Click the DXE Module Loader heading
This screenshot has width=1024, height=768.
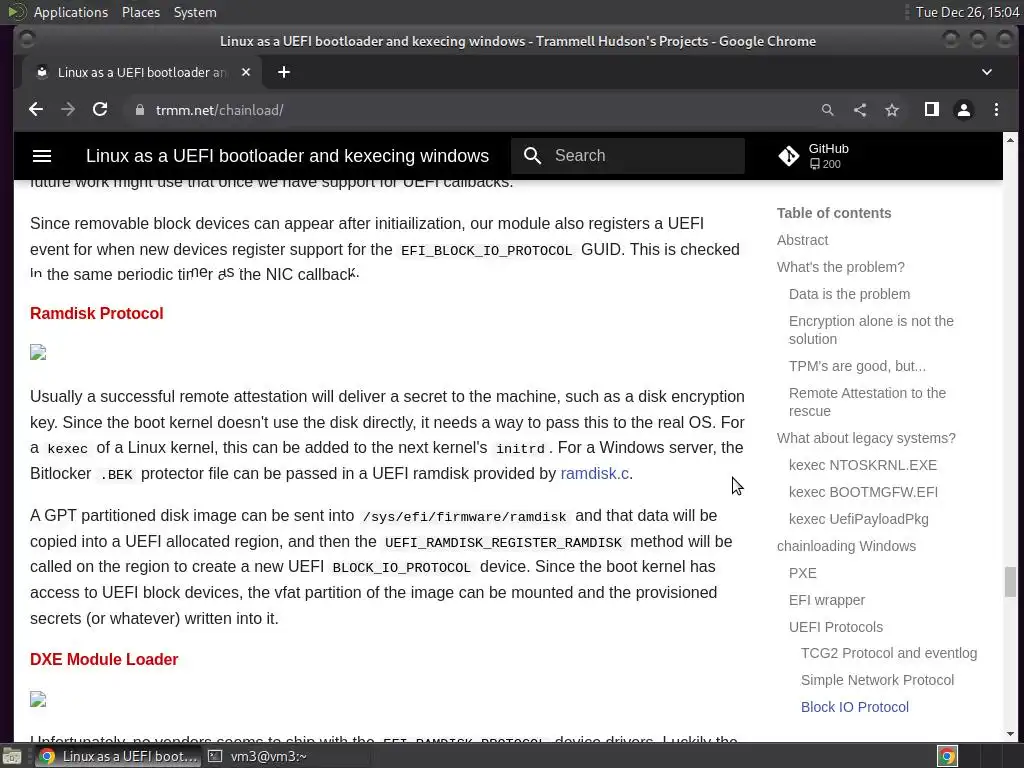tap(104, 660)
